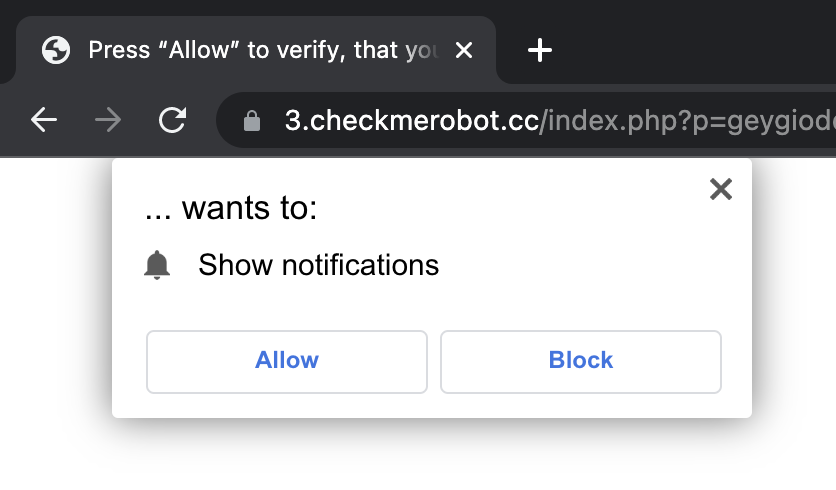Click the forward navigation arrow
836x490 pixels.
108,121
